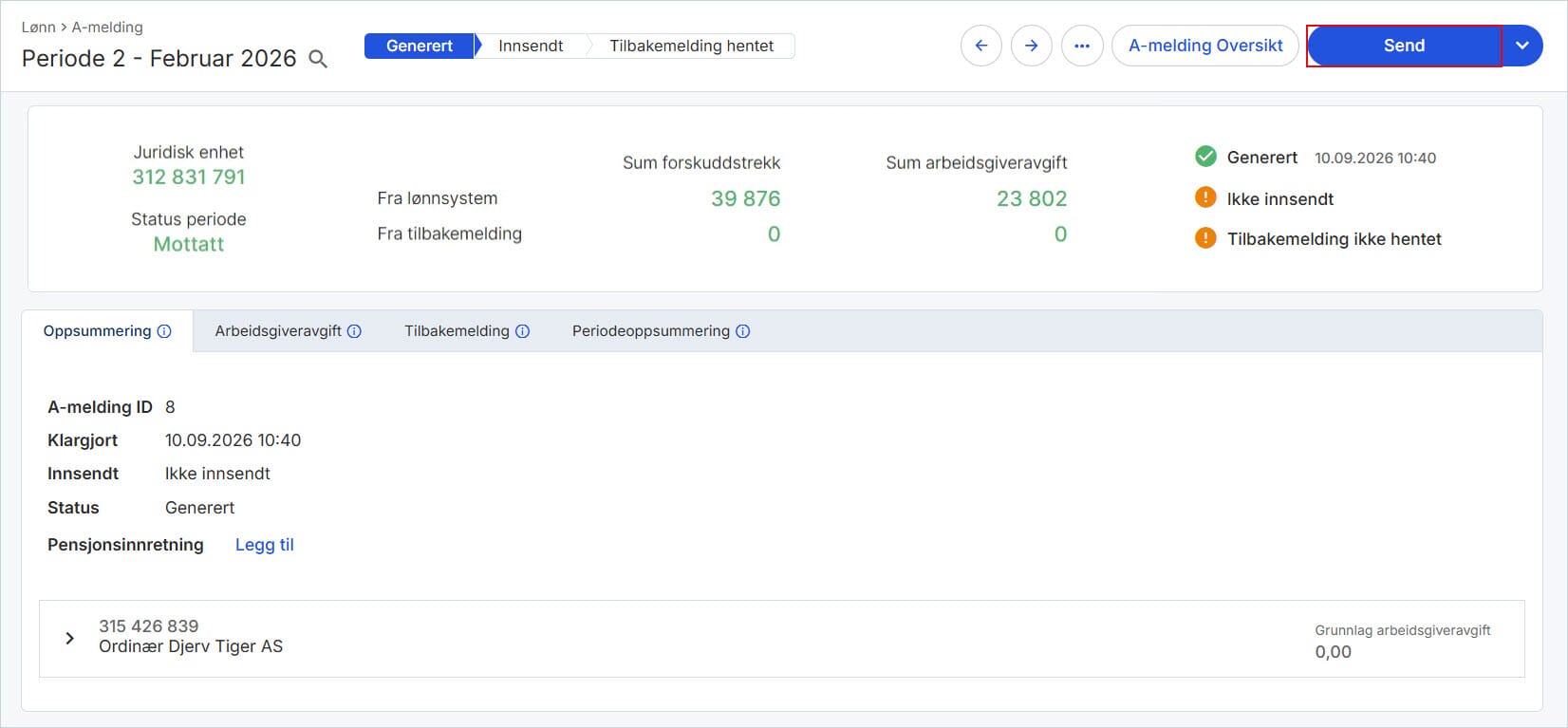Click the orange warning icon for Ikke innsendt
The height and width of the screenshot is (728, 1568).
tap(1205, 197)
